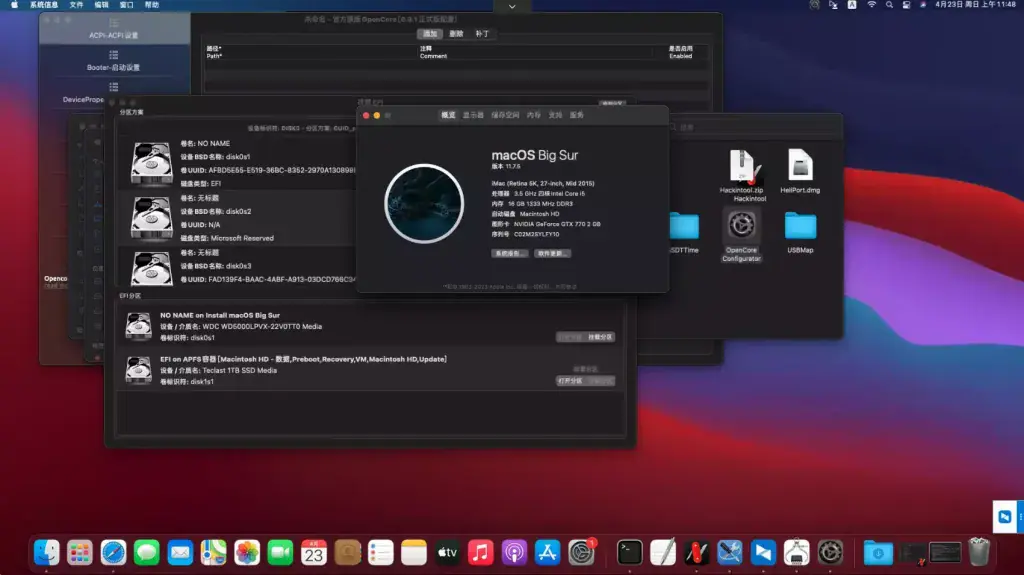Open Podcasts in the dock
Viewport: 1024px width, 575px height.
[514, 553]
